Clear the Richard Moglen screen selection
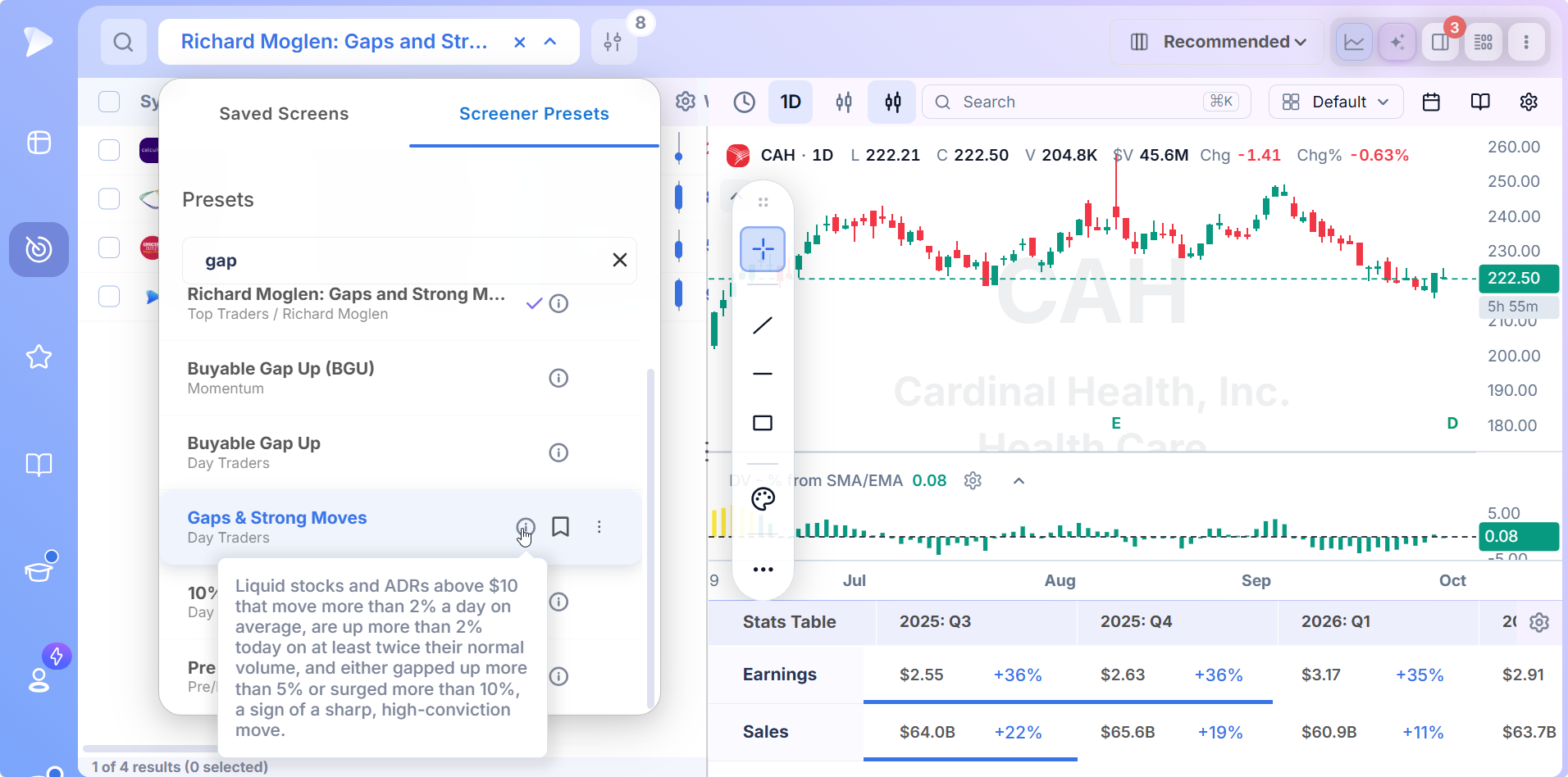1568x777 pixels. [x=519, y=42]
